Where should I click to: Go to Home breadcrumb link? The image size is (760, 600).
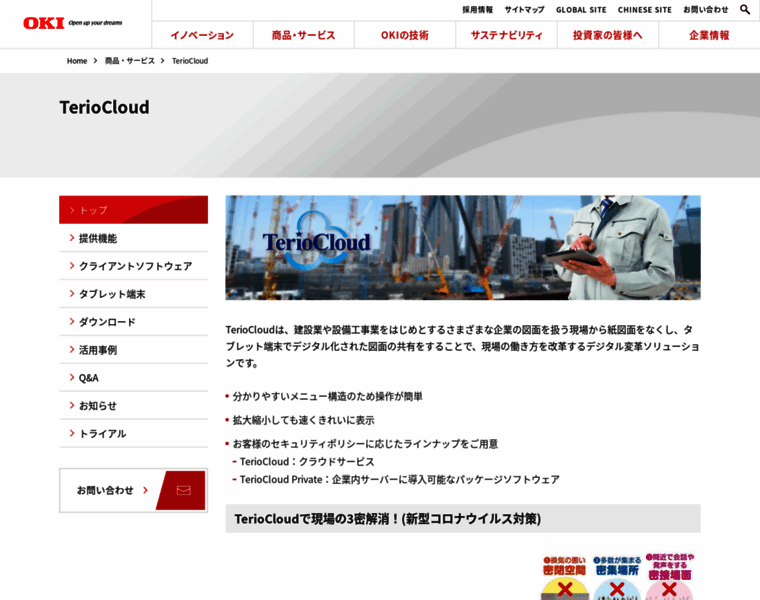[x=77, y=61]
